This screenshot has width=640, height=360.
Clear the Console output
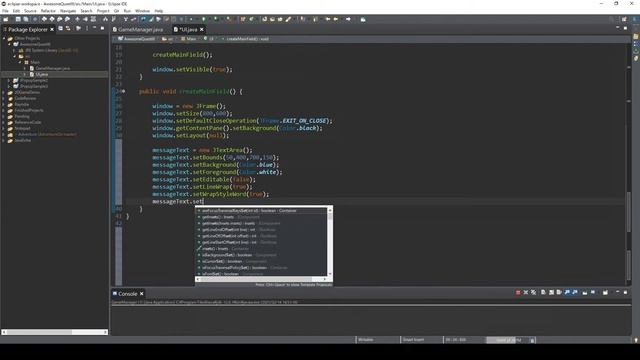543,293
